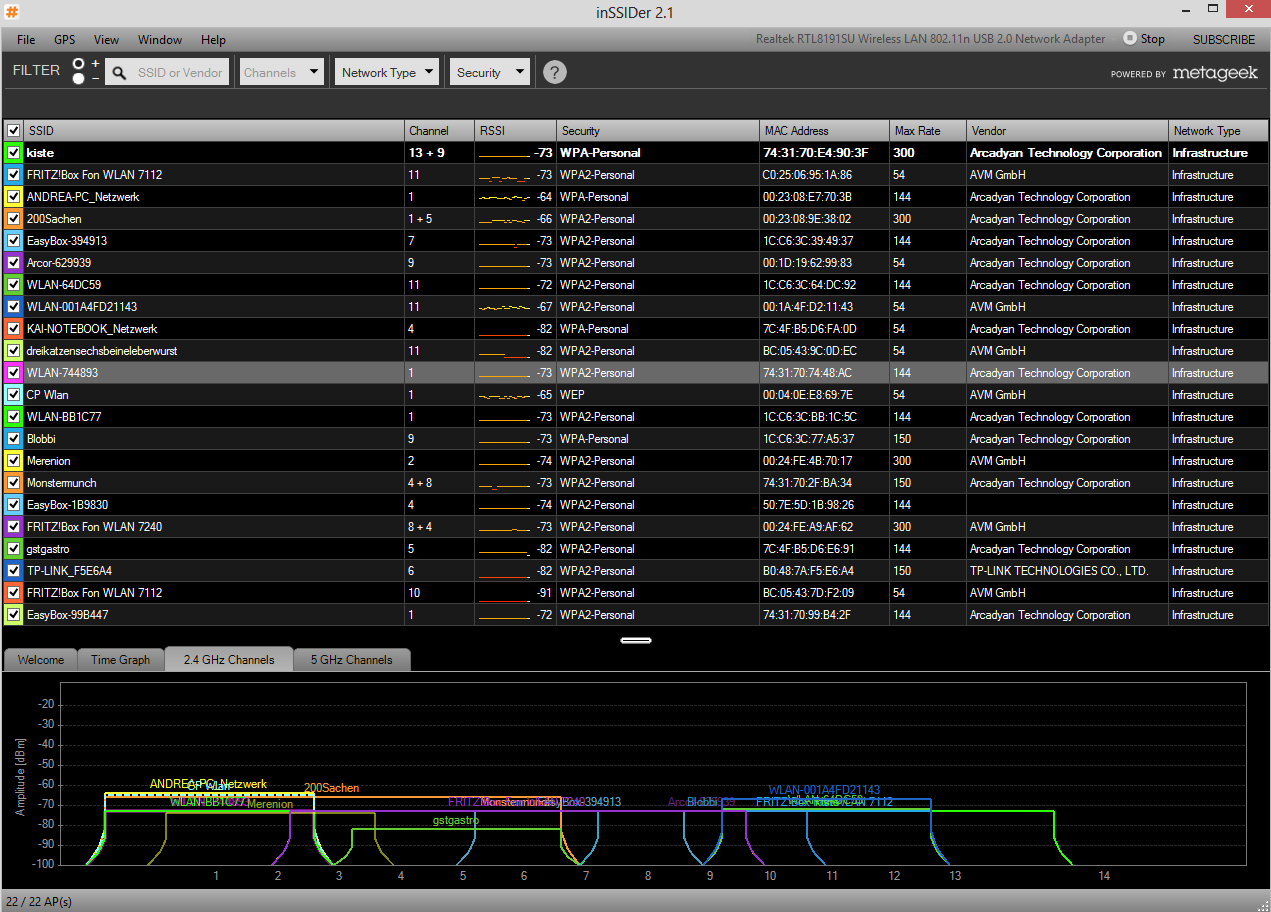Uncheck the 200Sachen network checkbox
Screen dimensions: 1271x912
pyautogui.click(x=14, y=219)
